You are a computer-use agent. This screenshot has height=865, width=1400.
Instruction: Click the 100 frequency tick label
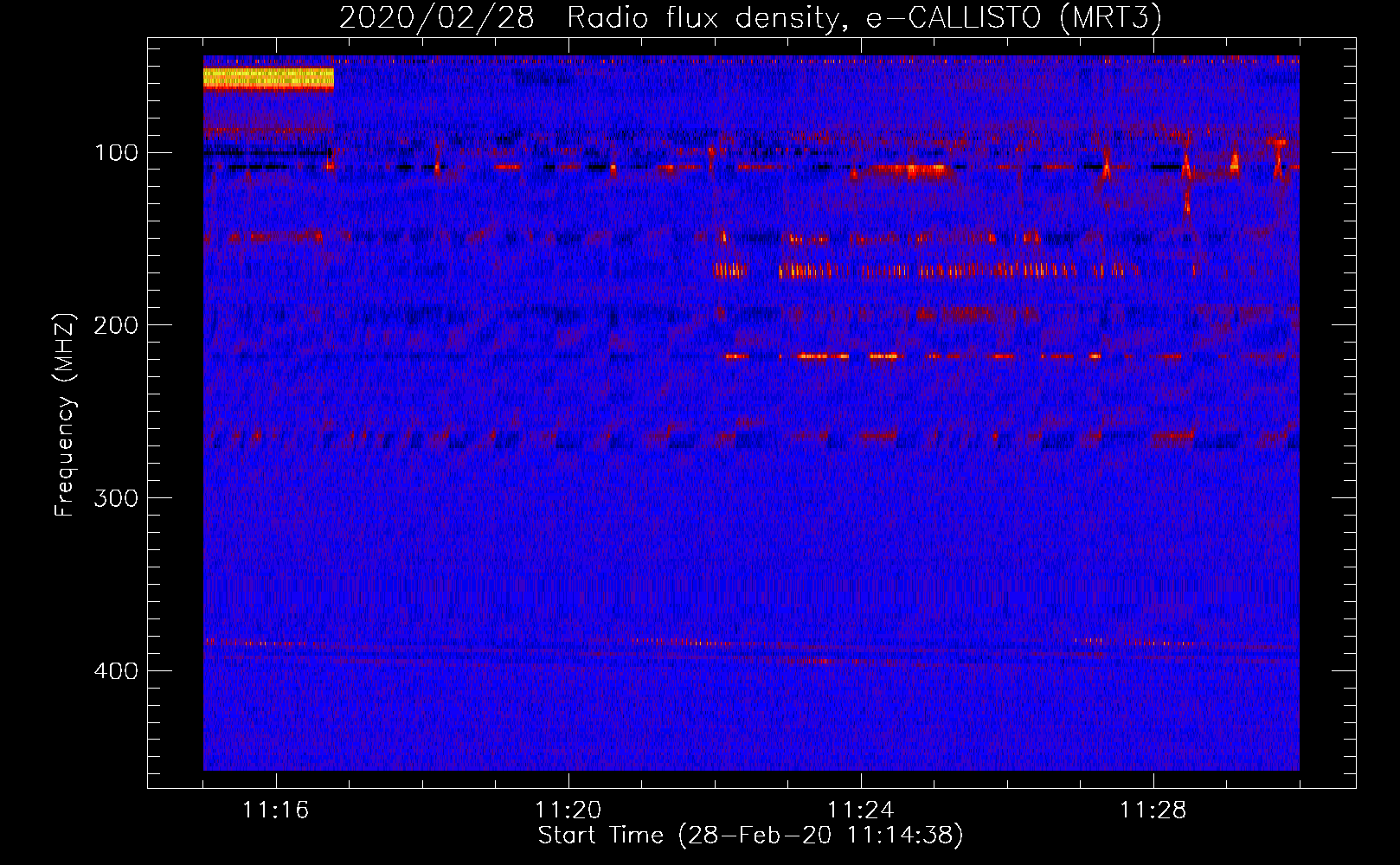pyautogui.click(x=116, y=153)
